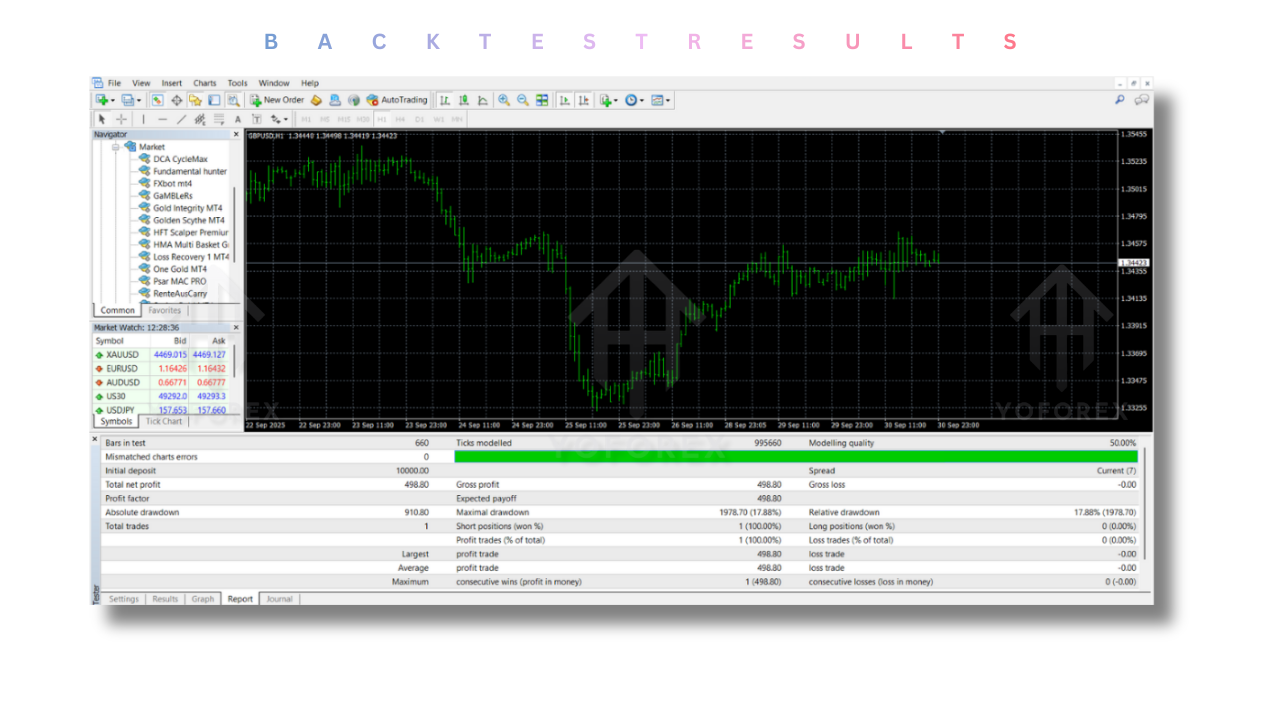
Task: Open the MetaEditor icon
Action: click(318, 100)
